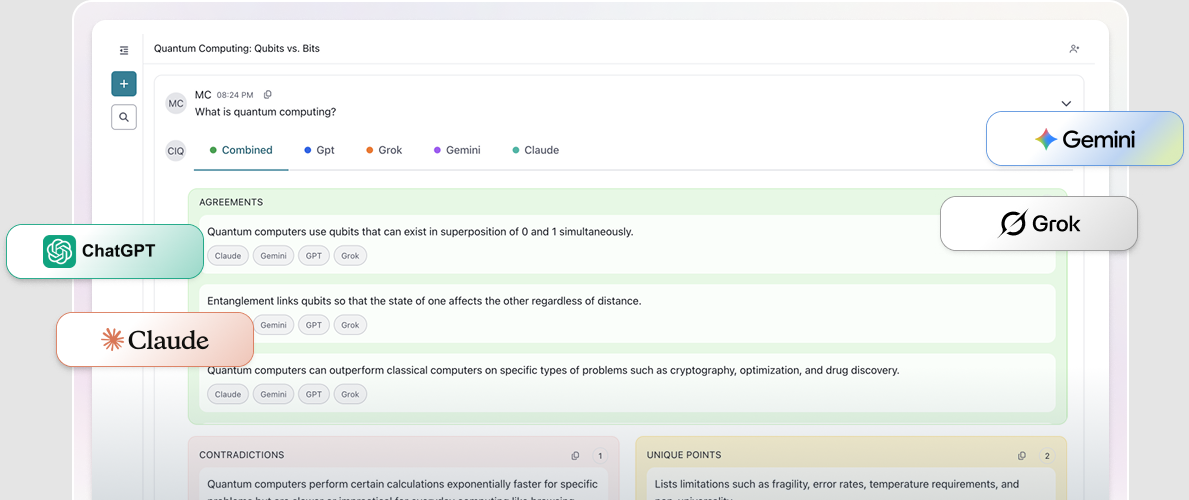Click the MC user avatar

[176, 103]
